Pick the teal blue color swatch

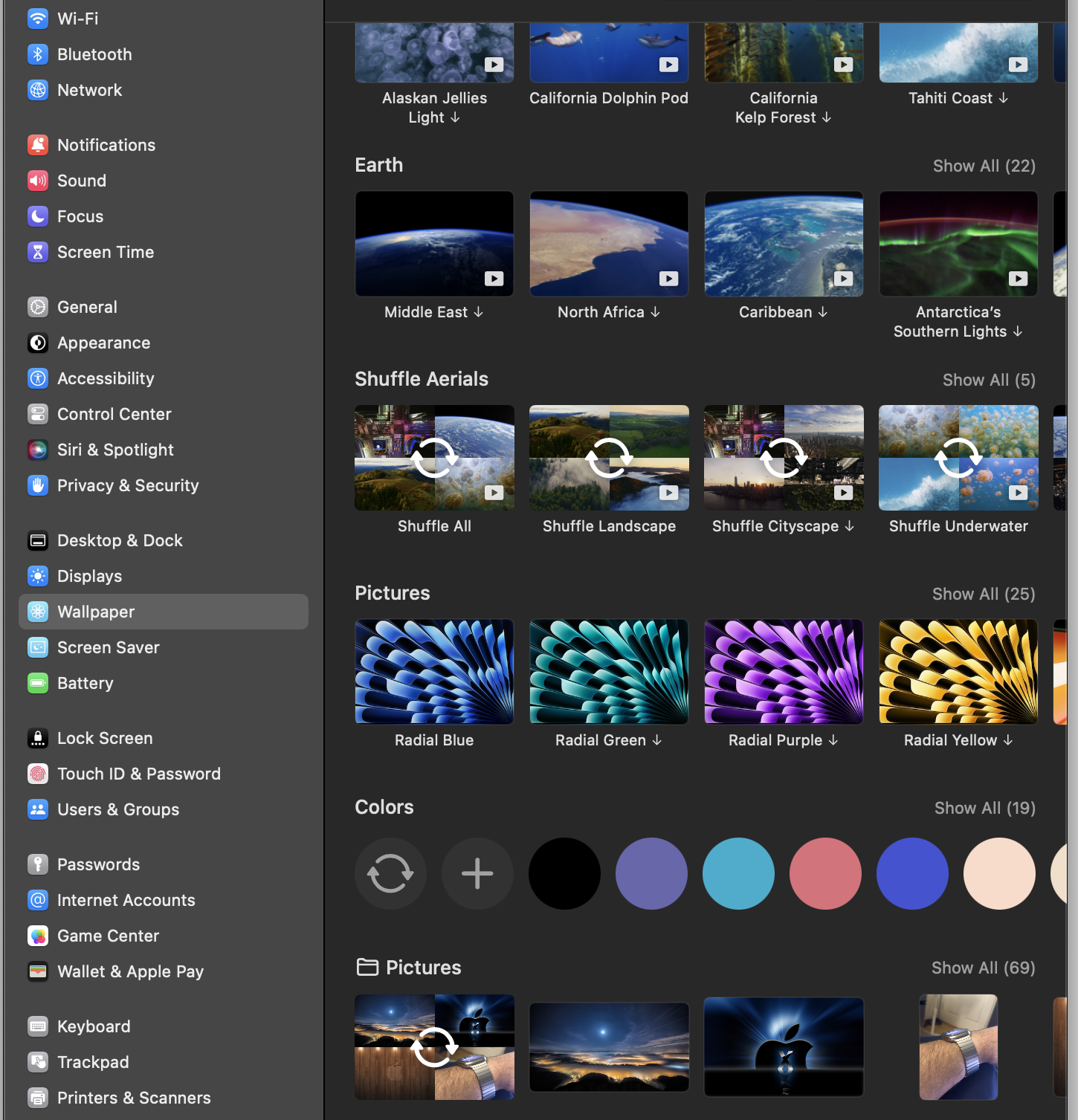pyautogui.click(x=738, y=873)
